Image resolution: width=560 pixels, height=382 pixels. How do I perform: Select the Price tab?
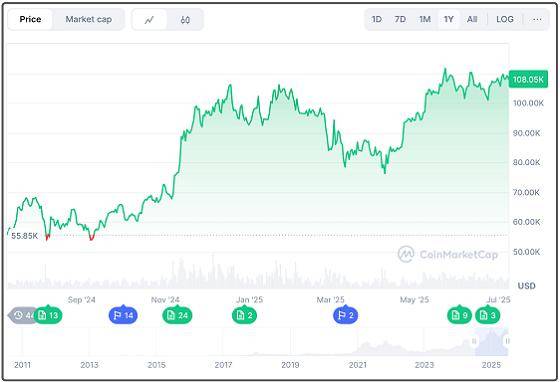coord(30,19)
